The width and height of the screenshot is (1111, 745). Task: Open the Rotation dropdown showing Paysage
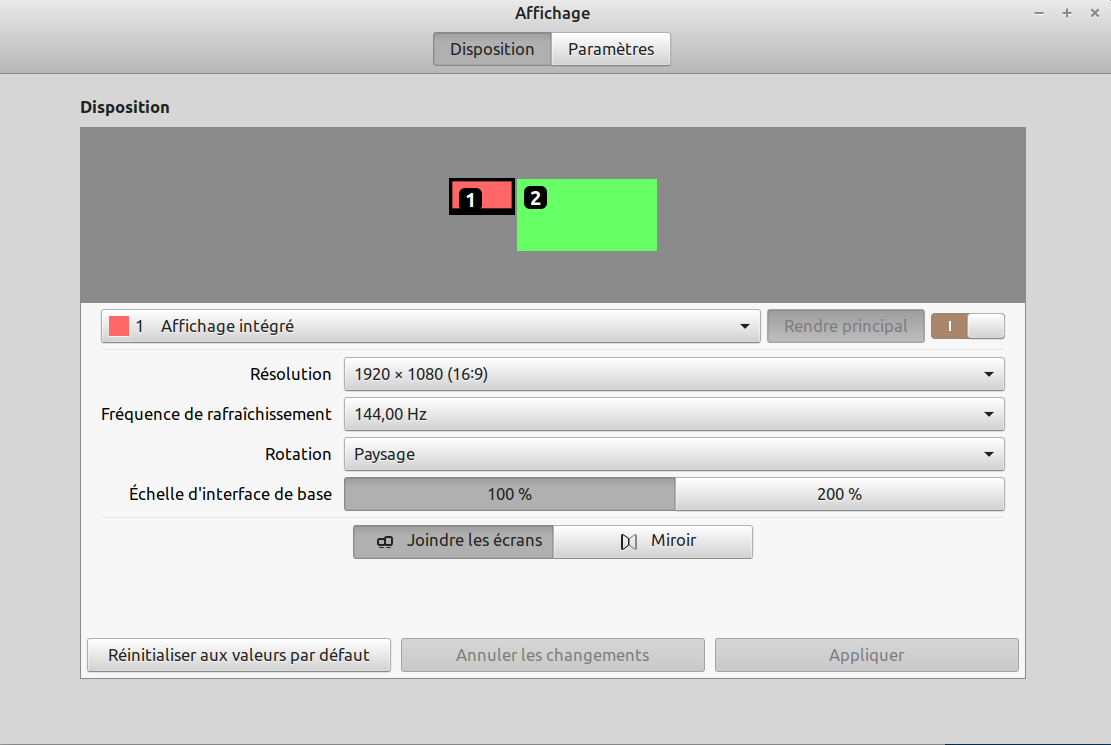pos(673,454)
